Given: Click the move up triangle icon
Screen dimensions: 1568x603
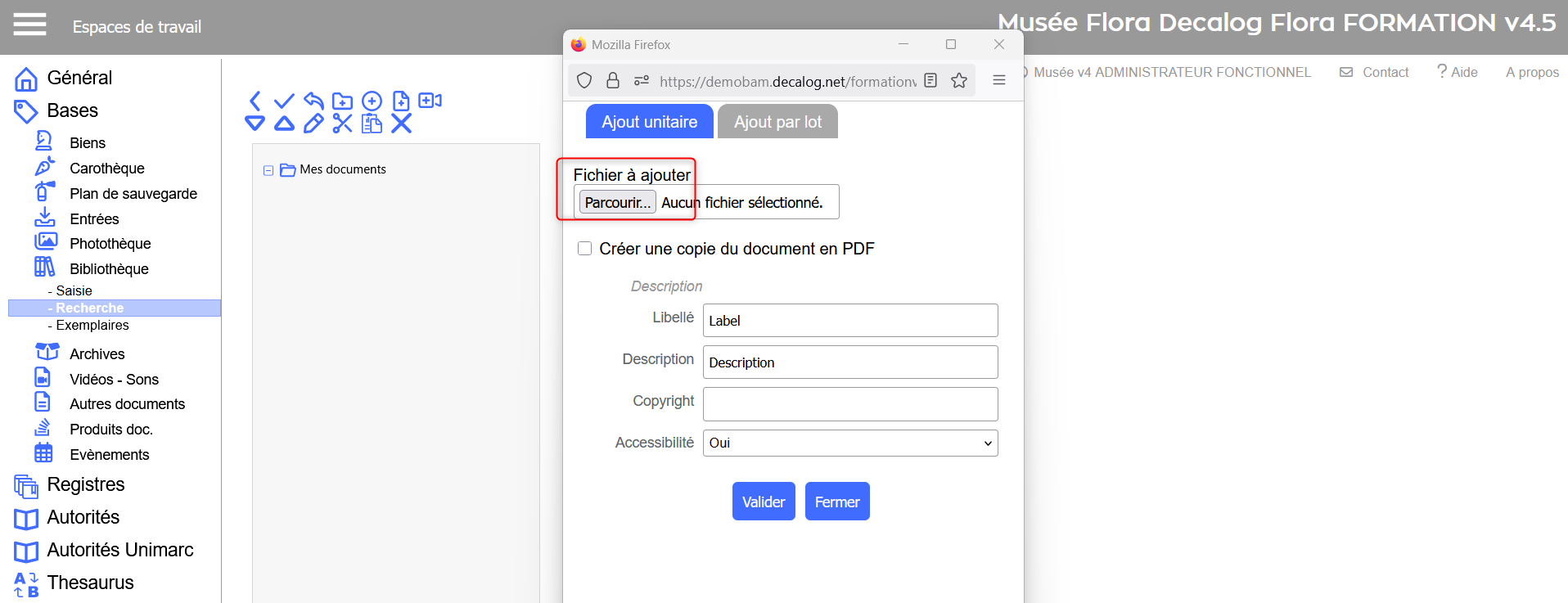Looking at the screenshot, I should (x=284, y=124).
